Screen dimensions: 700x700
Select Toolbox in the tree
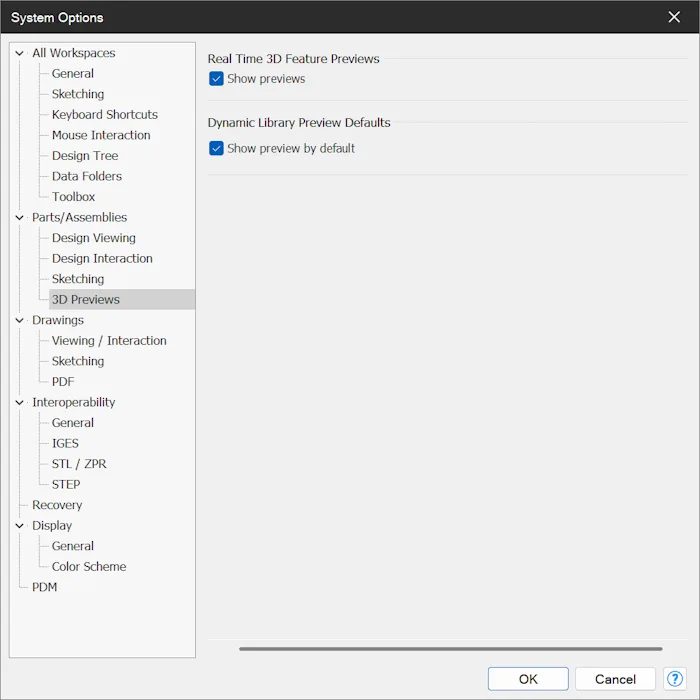(x=73, y=196)
